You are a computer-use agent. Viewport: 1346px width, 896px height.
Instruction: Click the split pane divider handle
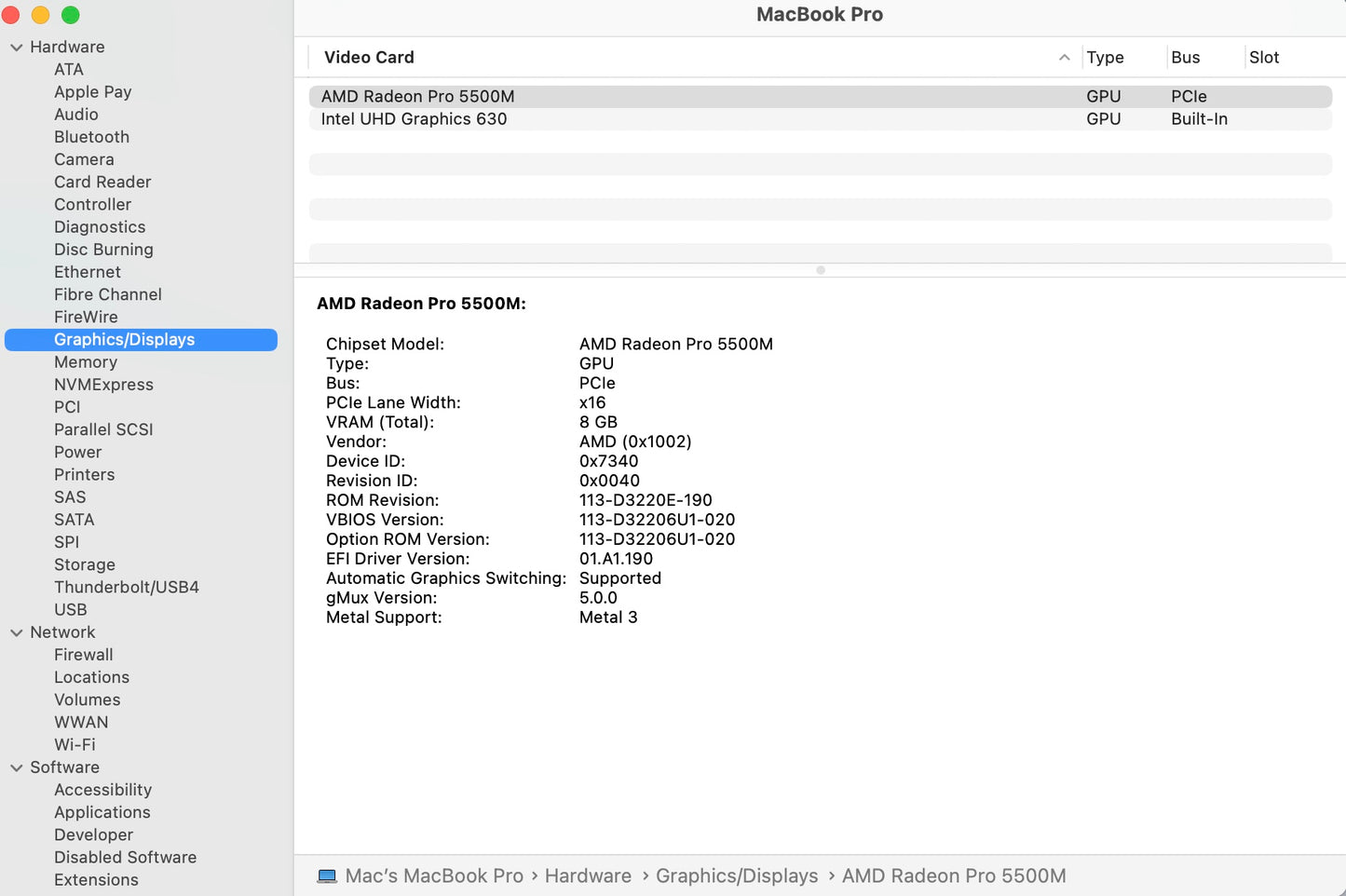[x=821, y=270]
